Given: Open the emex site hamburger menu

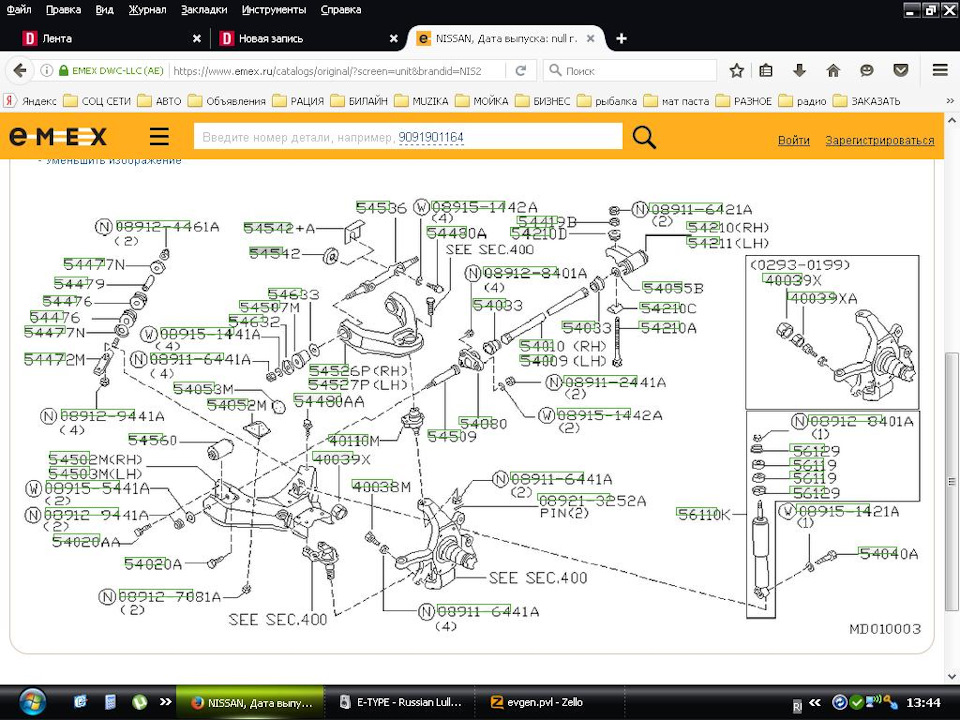Looking at the screenshot, I should coord(159,136).
